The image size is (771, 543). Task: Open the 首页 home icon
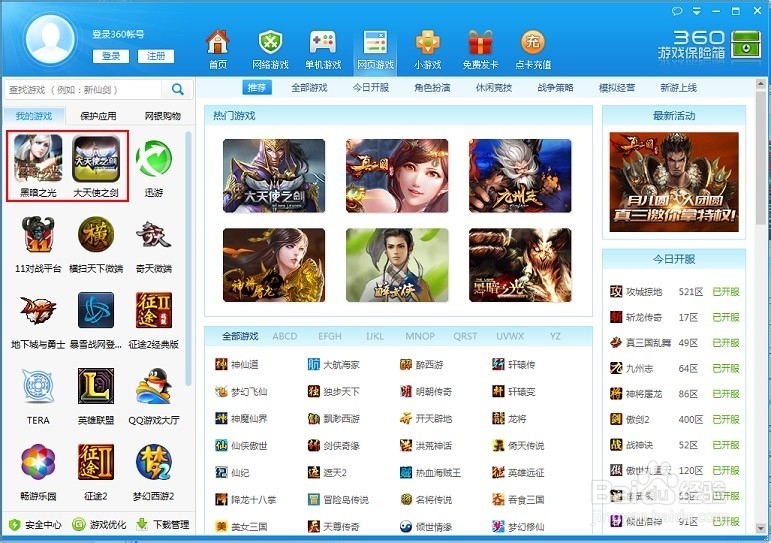[218, 42]
